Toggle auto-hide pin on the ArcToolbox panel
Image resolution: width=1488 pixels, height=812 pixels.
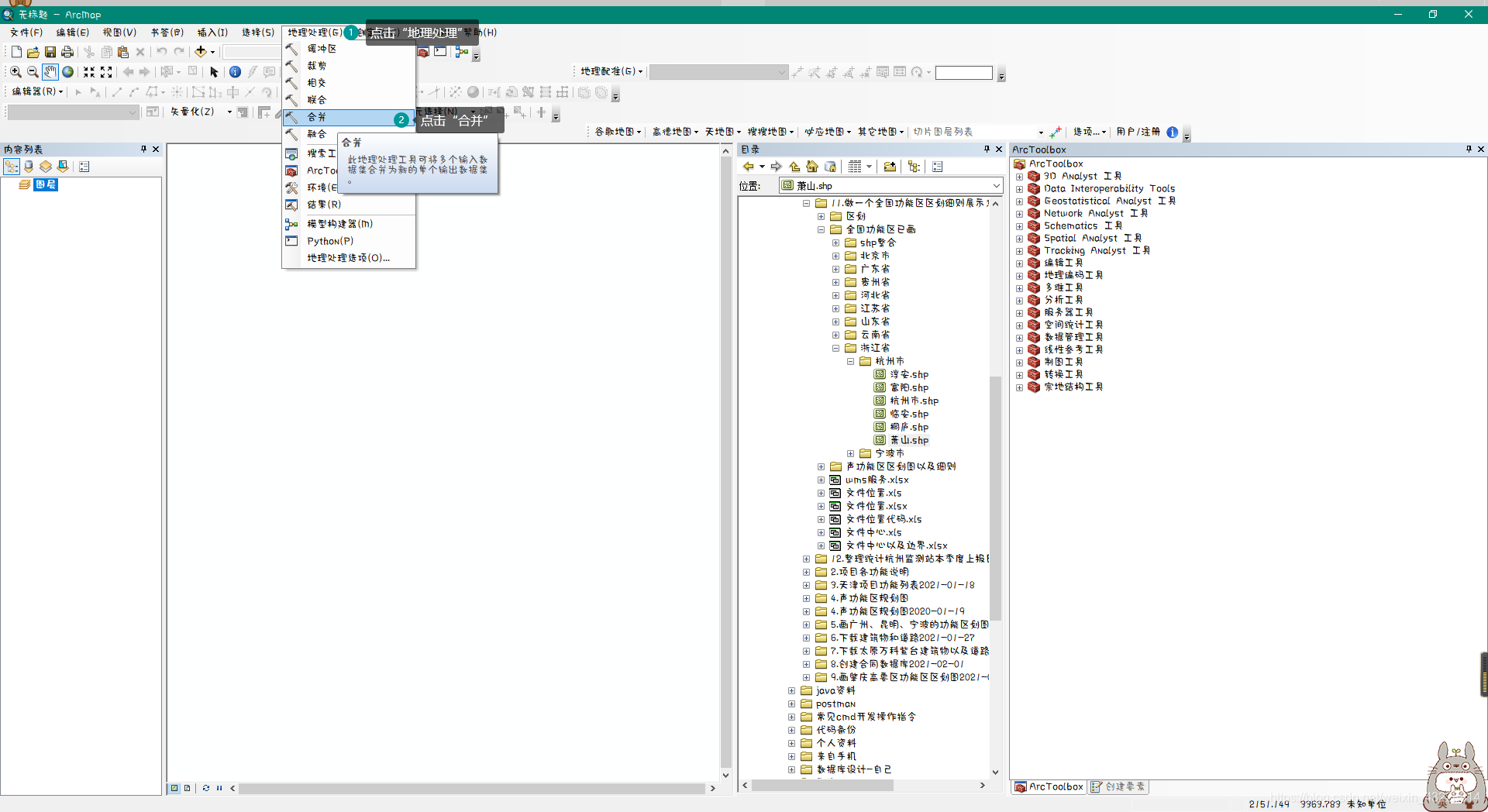[1469, 150]
